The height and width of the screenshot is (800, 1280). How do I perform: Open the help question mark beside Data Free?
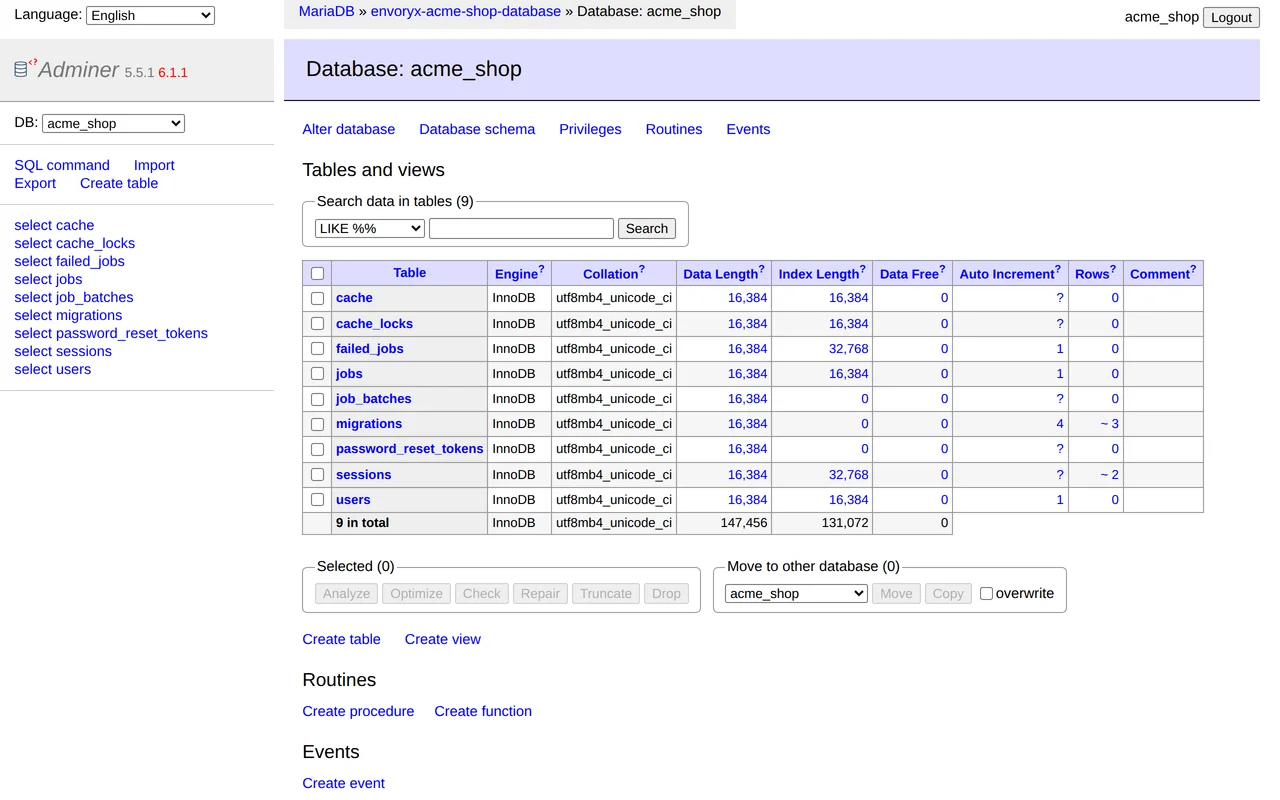pos(942,269)
